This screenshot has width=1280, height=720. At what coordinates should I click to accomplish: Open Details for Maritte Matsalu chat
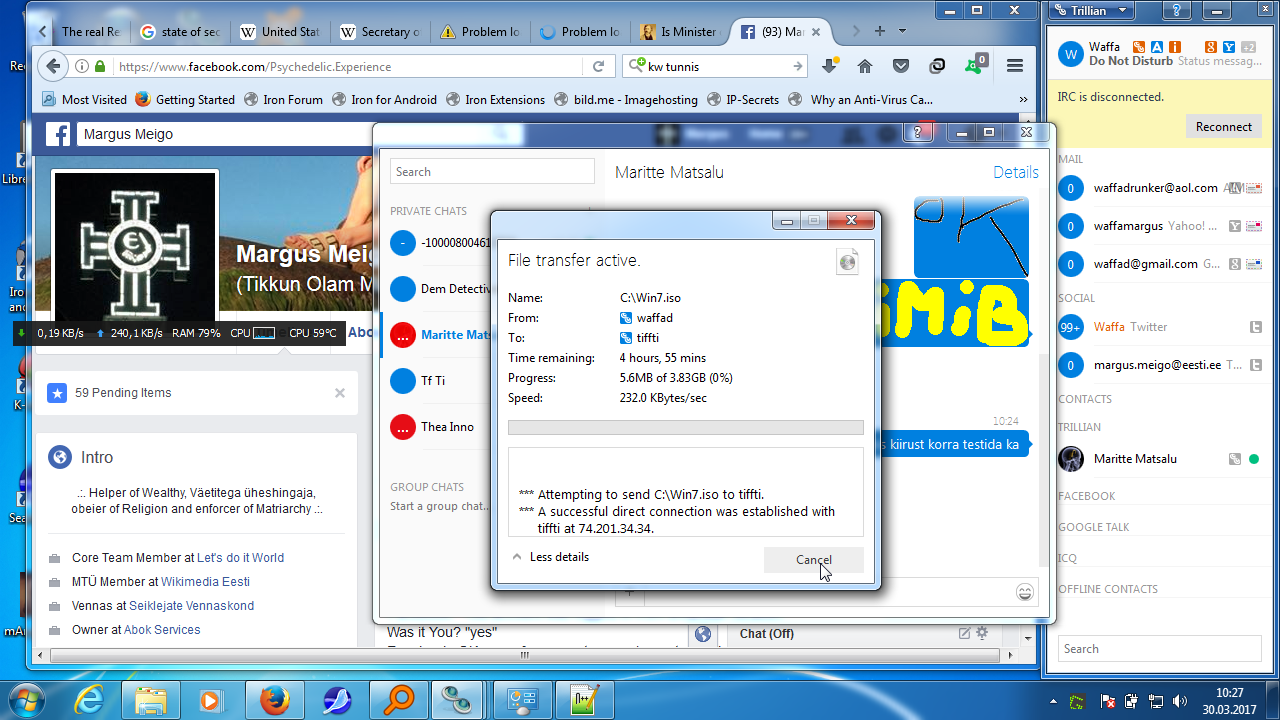(1015, 172)
